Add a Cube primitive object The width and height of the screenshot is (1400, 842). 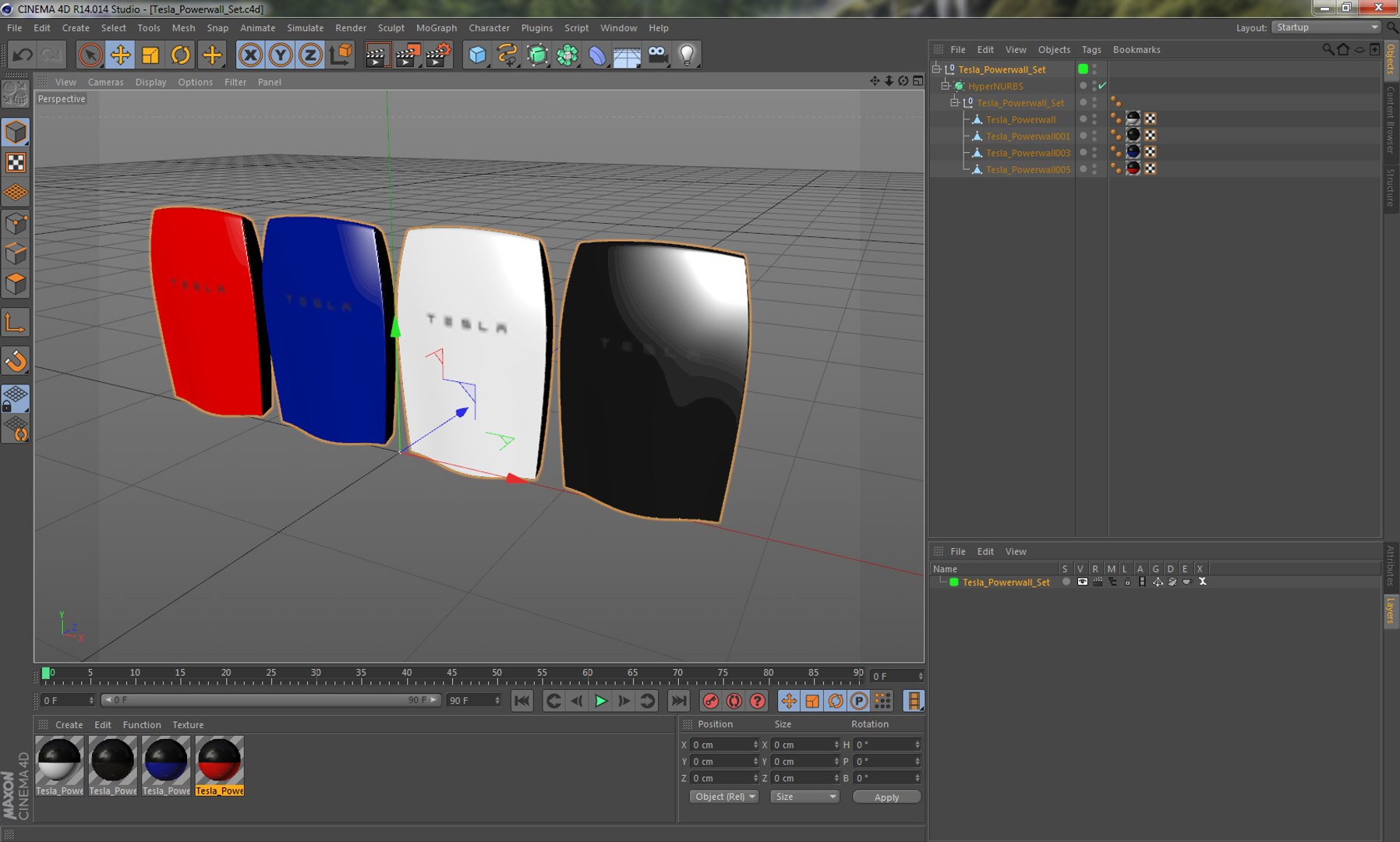coord(477,55)
